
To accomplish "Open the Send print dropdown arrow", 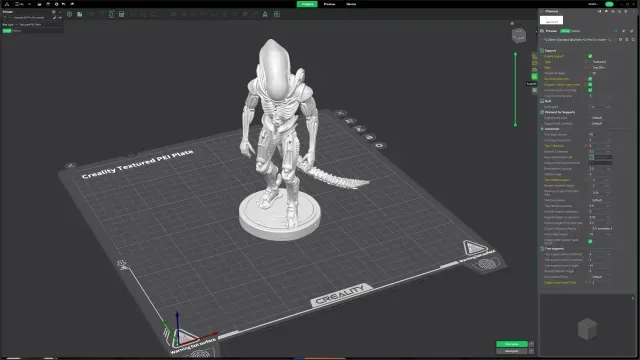I will coord(531,351).
